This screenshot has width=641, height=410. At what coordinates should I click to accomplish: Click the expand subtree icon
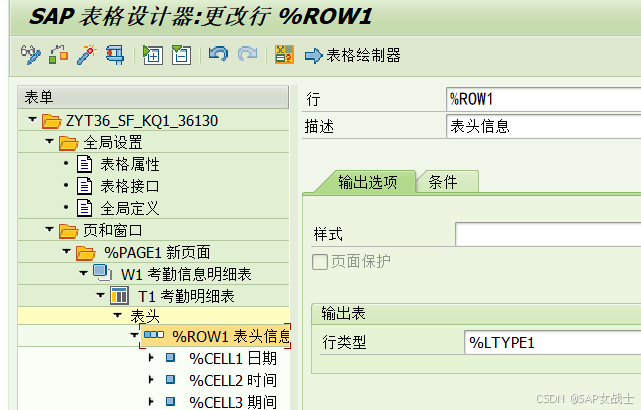pyautogui.click(x=153, y=55)
